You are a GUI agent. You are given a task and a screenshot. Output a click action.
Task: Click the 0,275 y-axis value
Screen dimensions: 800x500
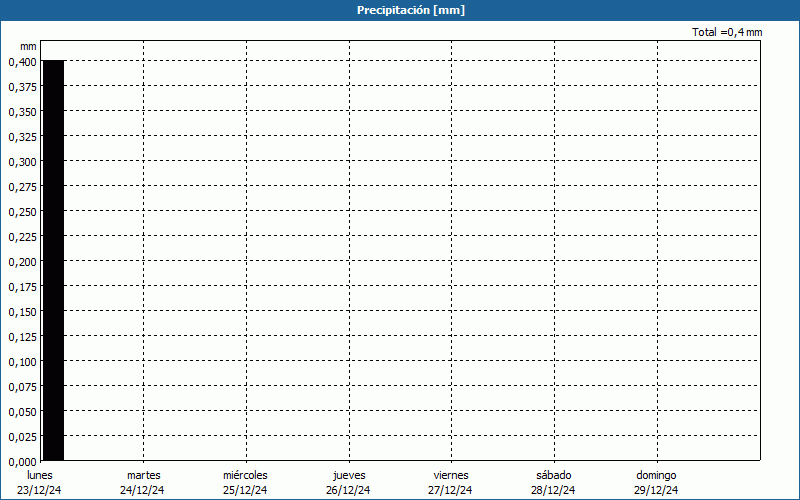point(22,187)
